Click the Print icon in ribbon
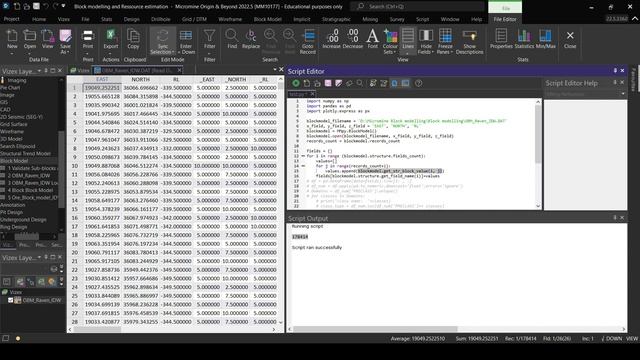Viewport: 640px width, 360px height. (88, 40)
